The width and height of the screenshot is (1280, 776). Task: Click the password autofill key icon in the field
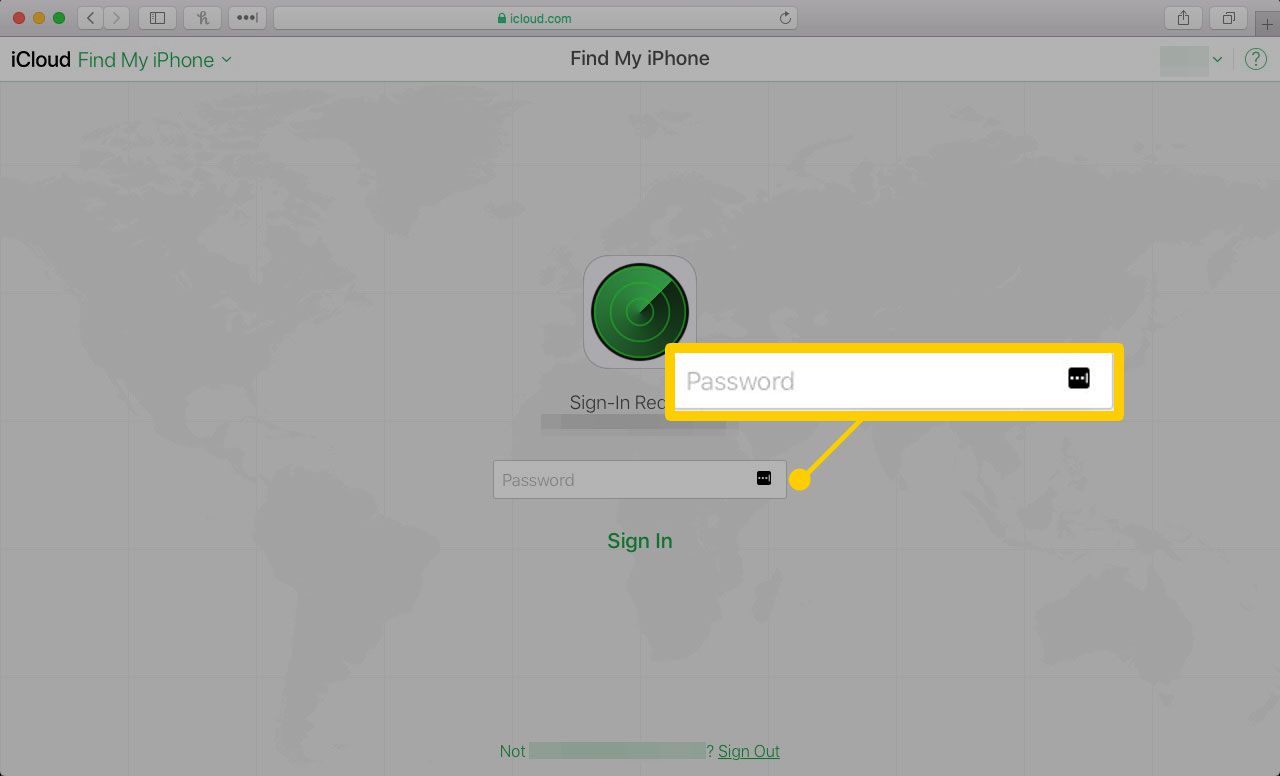pos(764,479)
